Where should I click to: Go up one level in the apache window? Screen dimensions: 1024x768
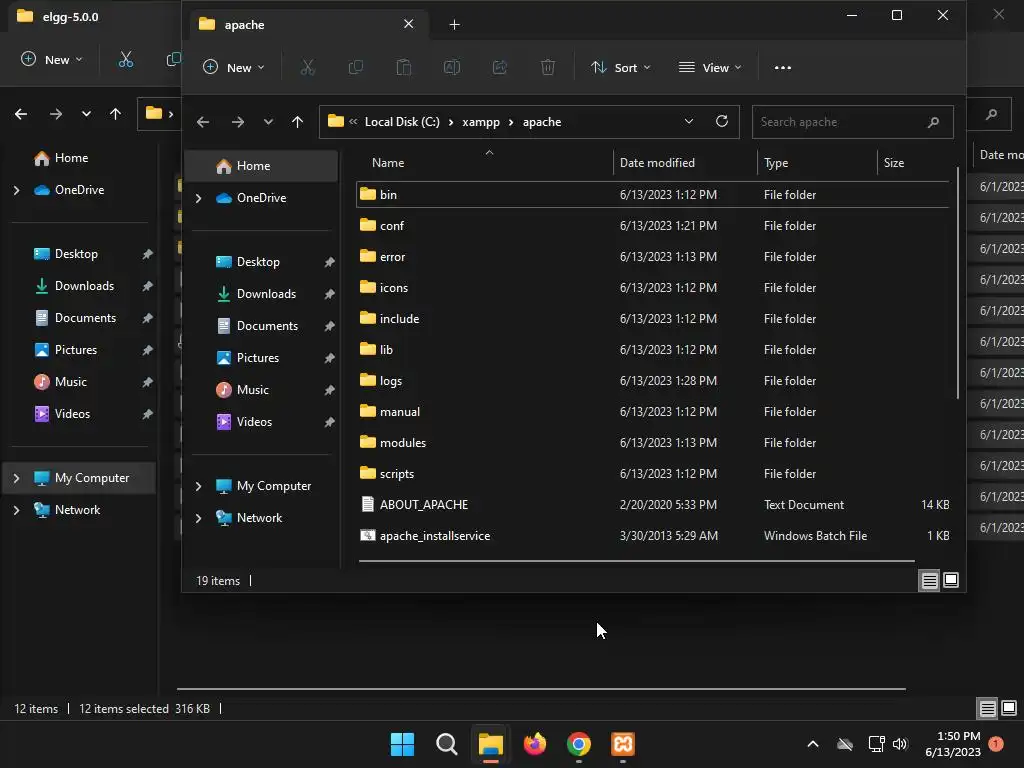297,122
